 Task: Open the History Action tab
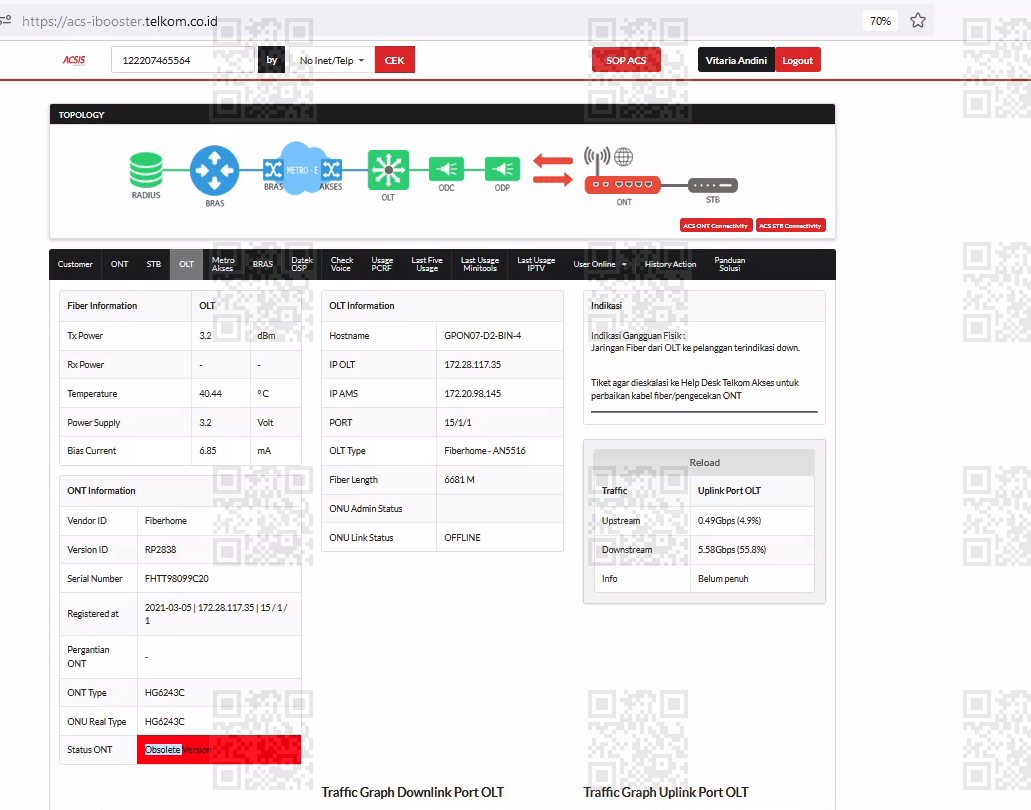[x=670, y=264]
